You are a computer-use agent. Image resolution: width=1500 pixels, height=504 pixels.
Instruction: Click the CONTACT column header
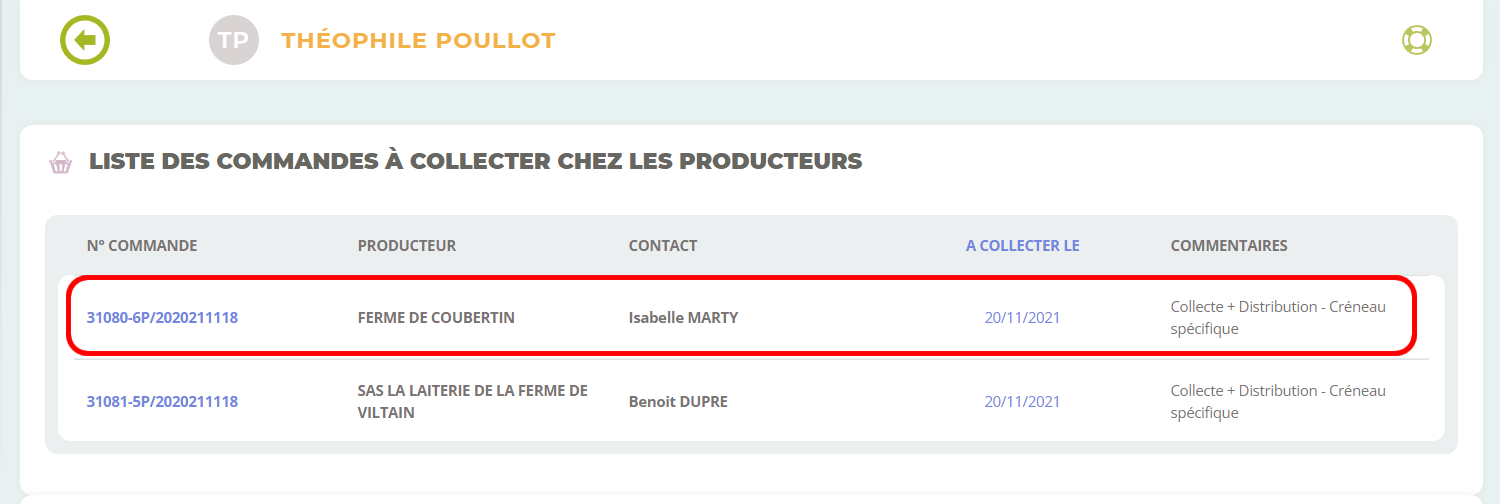click(663, 246)
